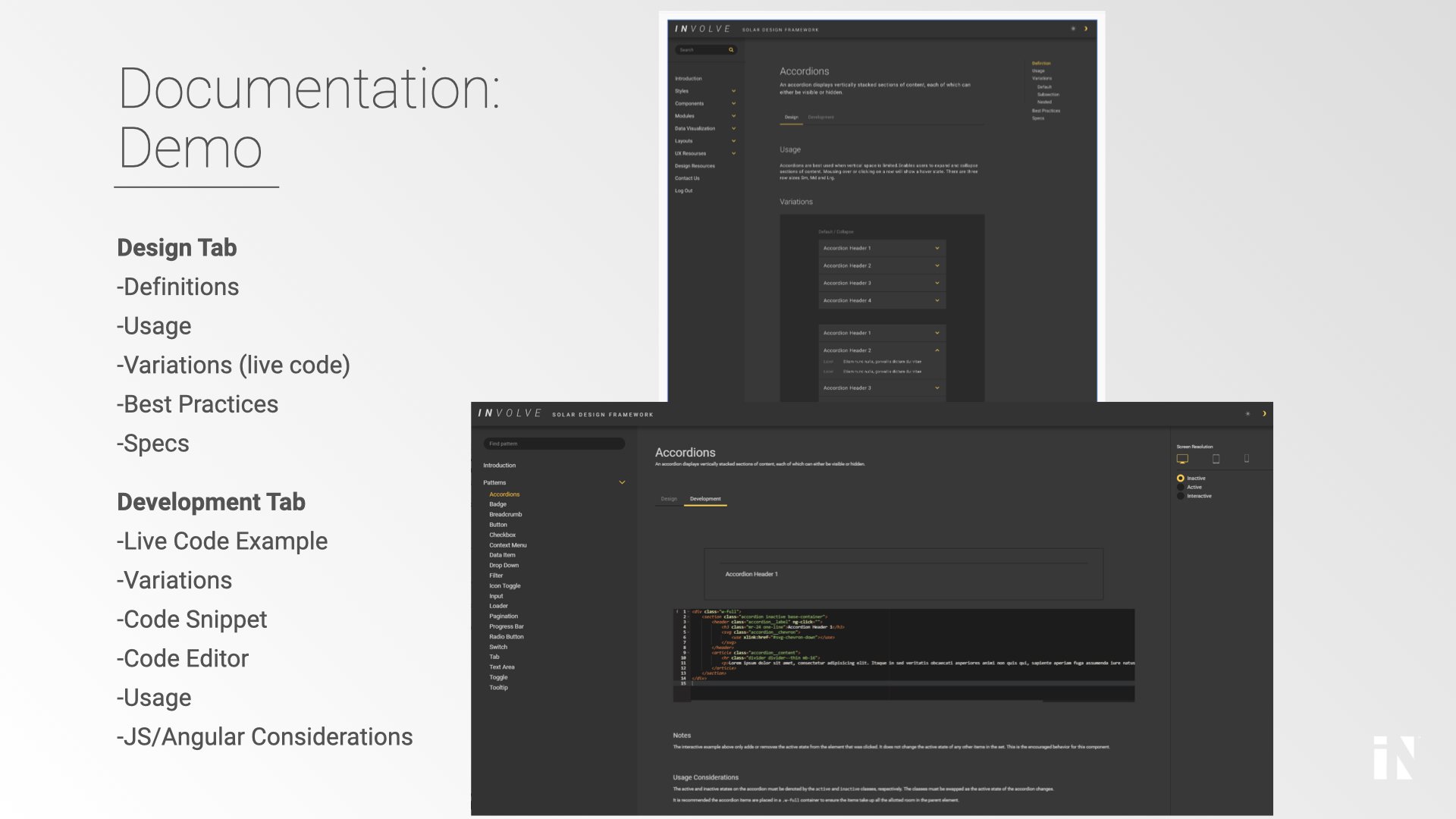This screenshot has width=1456, height=819.
Task: Select Tooltip in the Patterns list
Action: [x=498, y=688]
